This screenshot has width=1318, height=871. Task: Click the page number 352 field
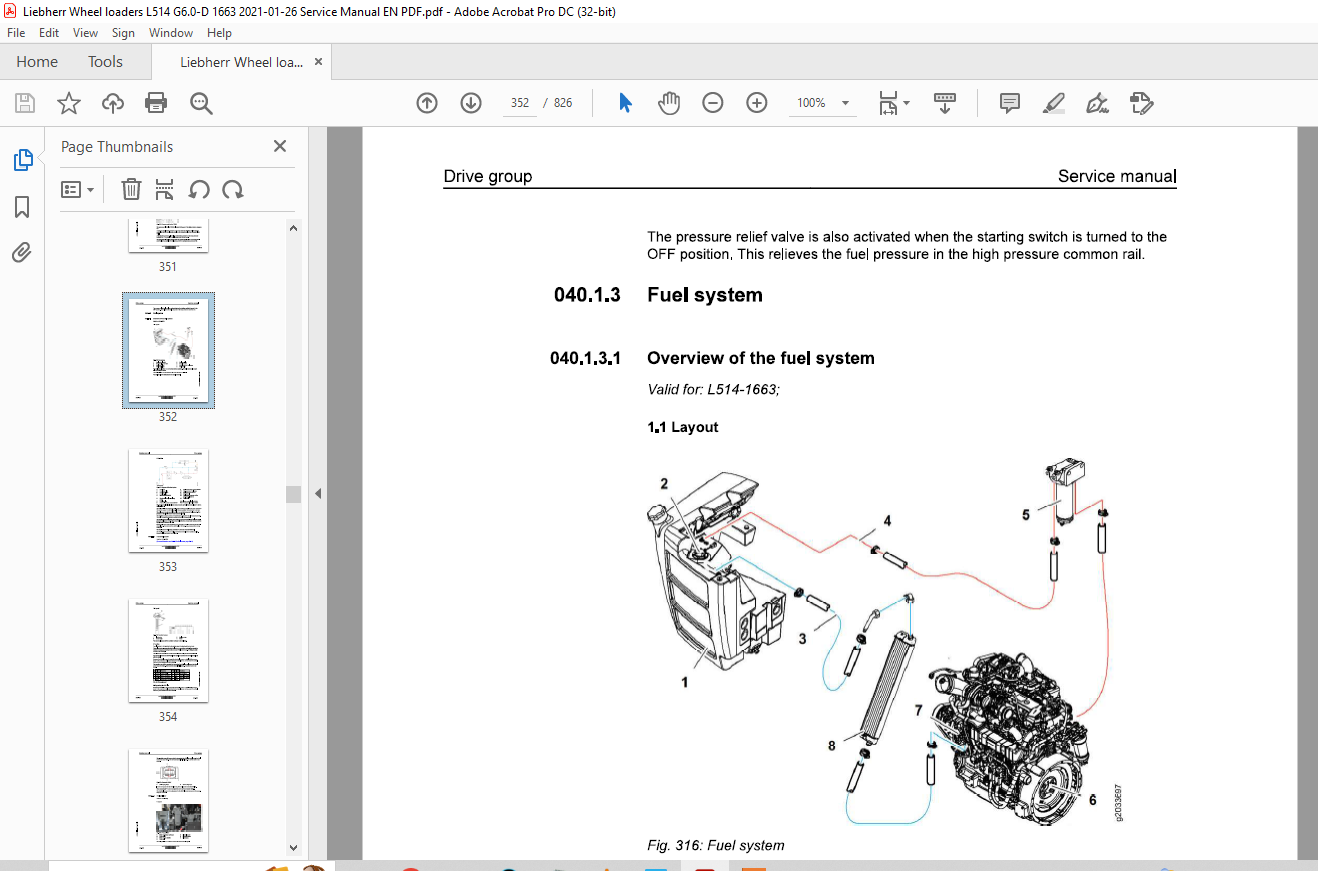(x=519, y=103)
